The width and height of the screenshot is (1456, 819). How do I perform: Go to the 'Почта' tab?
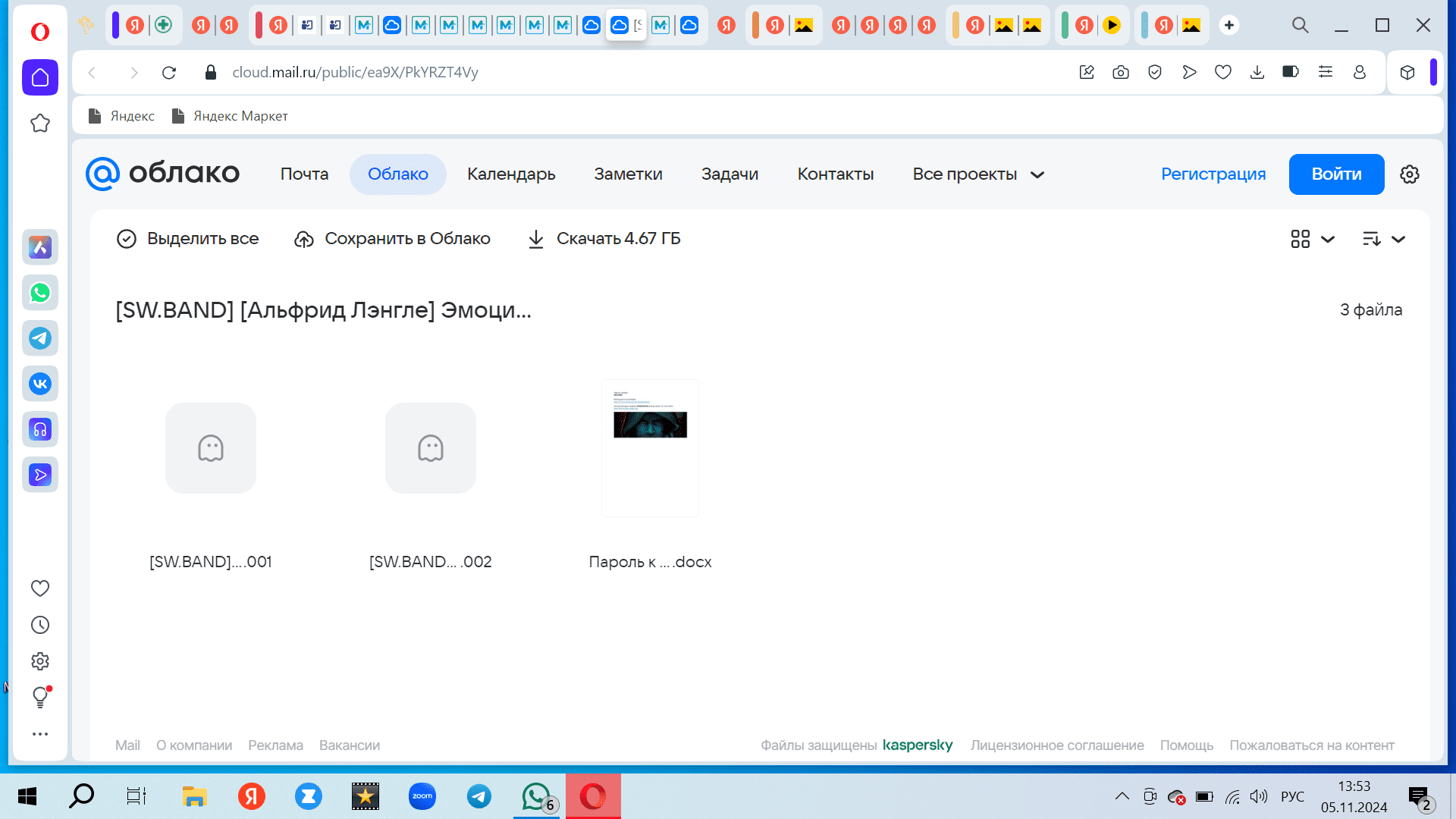click(x=304, y=174)
